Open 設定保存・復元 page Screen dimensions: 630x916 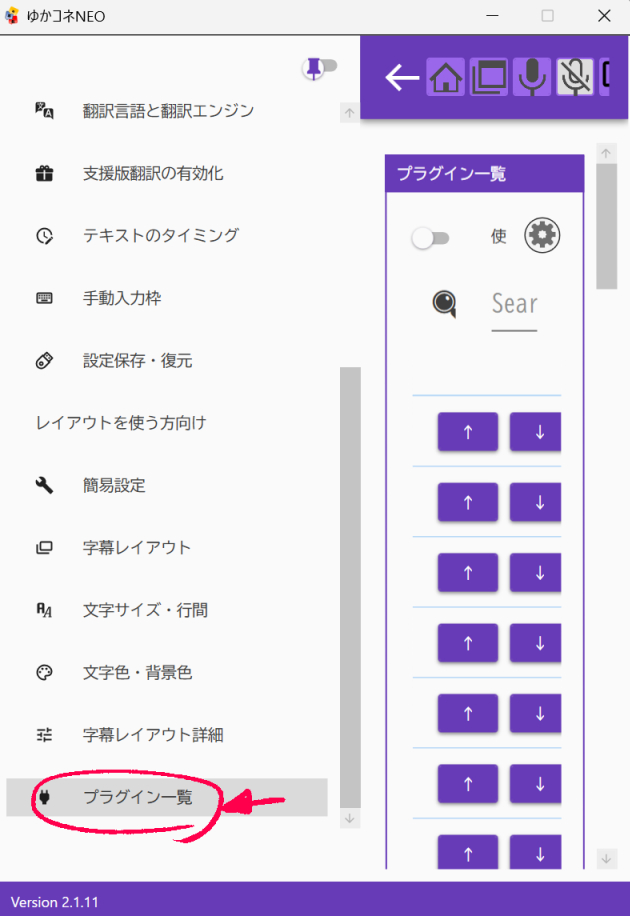pos(137,360)
